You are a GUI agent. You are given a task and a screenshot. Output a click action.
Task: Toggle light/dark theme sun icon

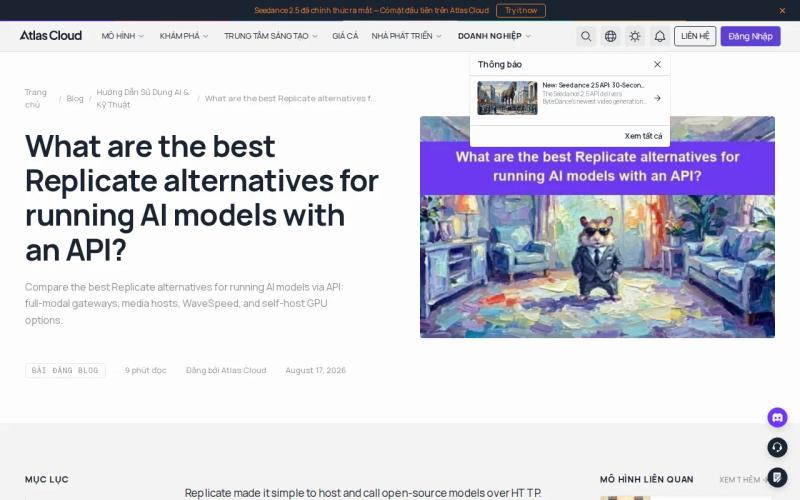635,36
